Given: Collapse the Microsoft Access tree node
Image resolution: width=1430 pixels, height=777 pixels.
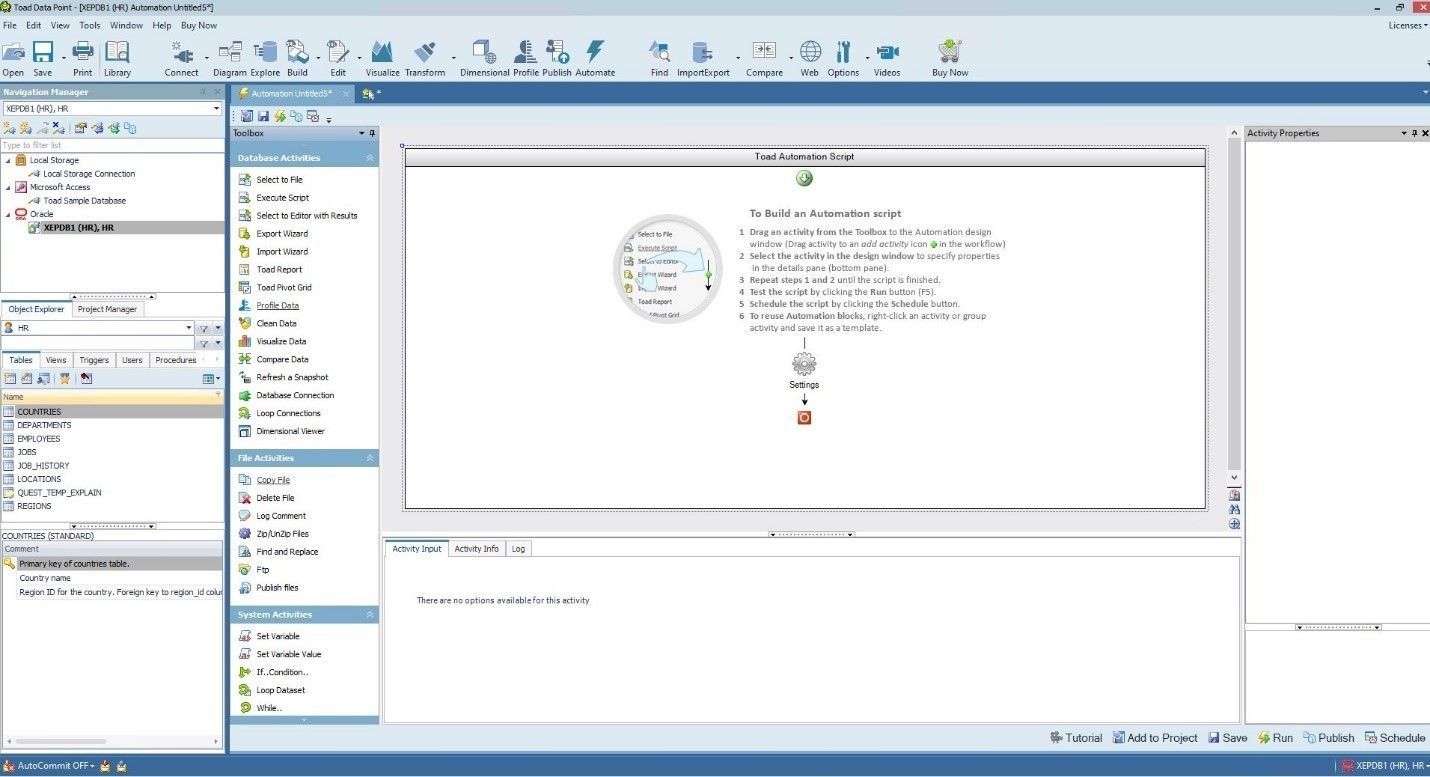Looking at the screenshot, I should click(x=9, y=187).
